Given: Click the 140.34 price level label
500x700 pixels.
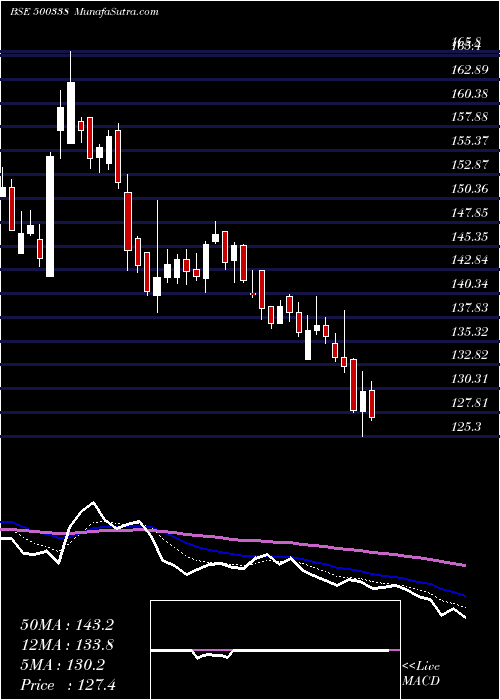Looking at the screenshot, I should click(x=469, y=284).
